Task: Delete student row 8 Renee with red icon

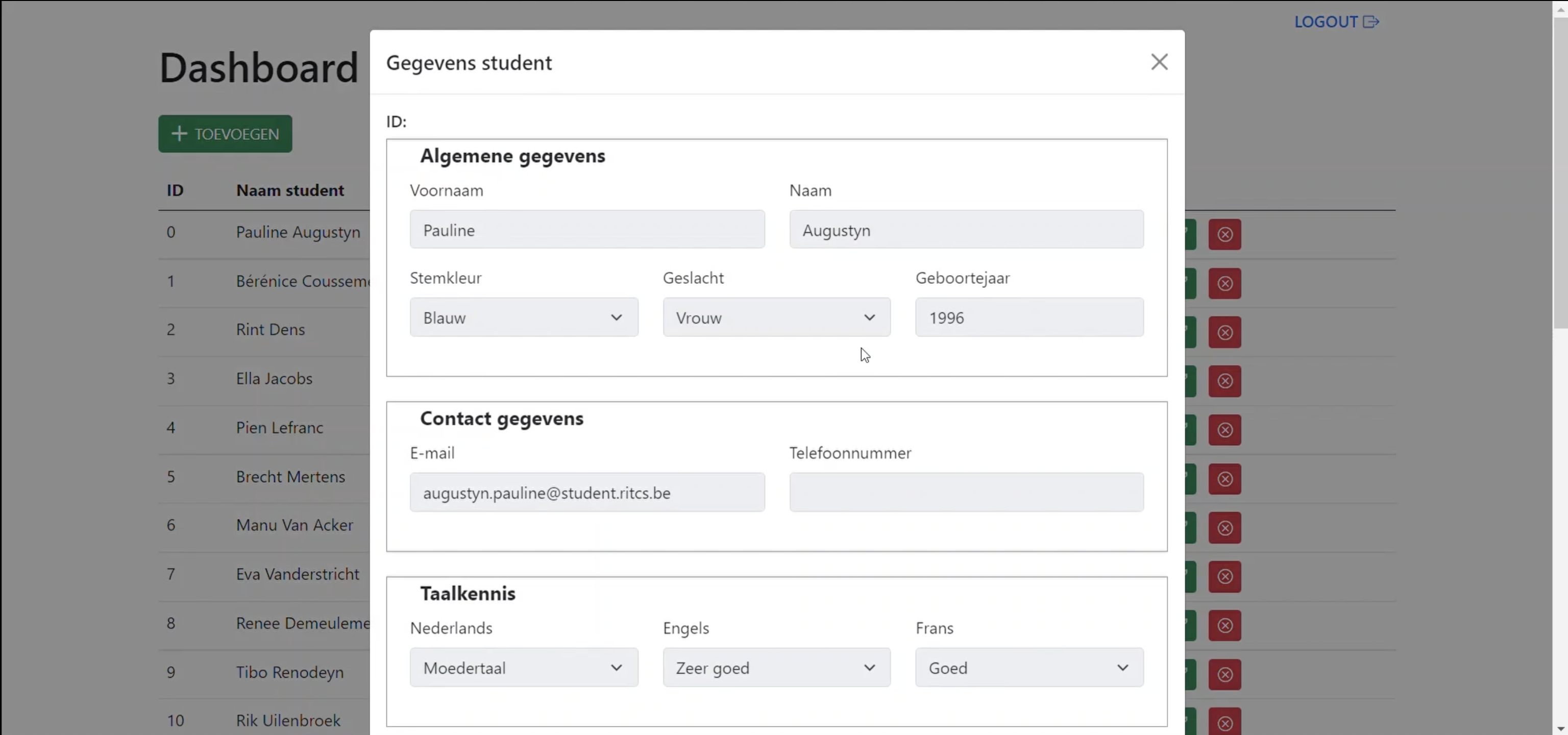Action: pos(1224,625)
